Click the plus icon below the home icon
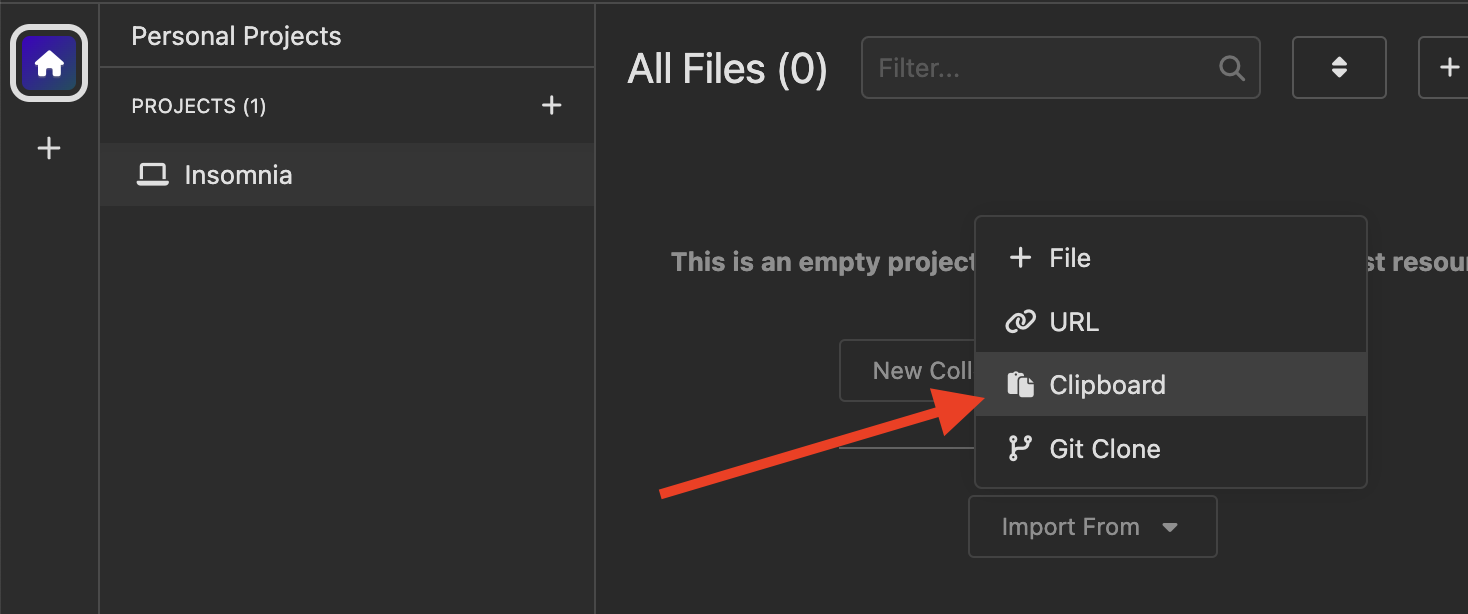The width and height of the screenshot is (1468, 614). [x=48, y=147]
